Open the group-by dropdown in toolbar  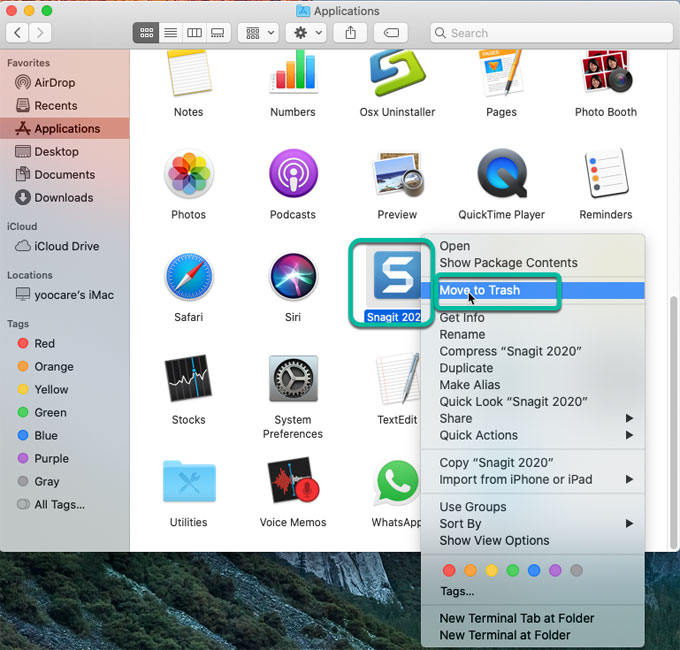(259, 33)
